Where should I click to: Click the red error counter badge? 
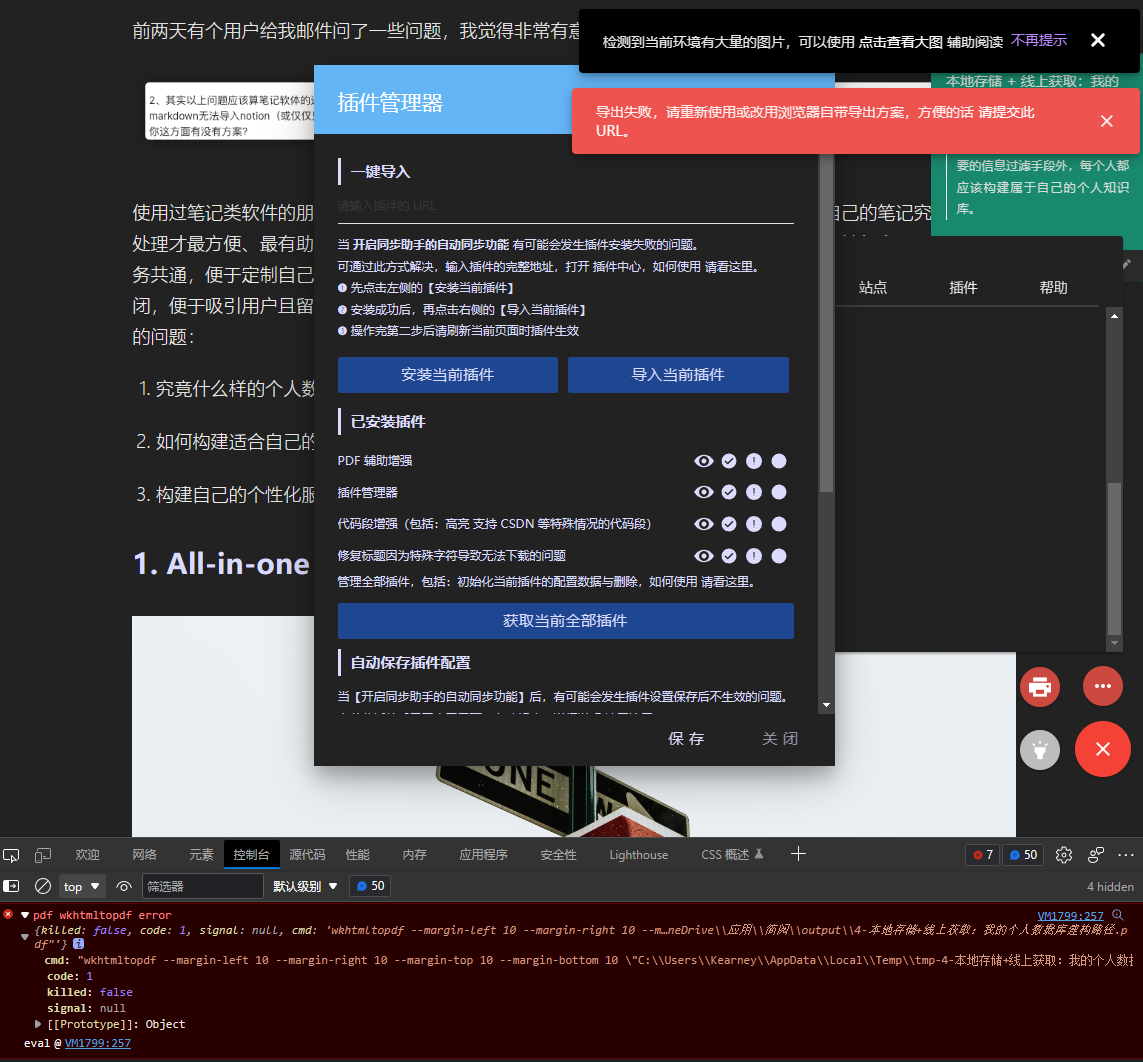tap(982, 854)
